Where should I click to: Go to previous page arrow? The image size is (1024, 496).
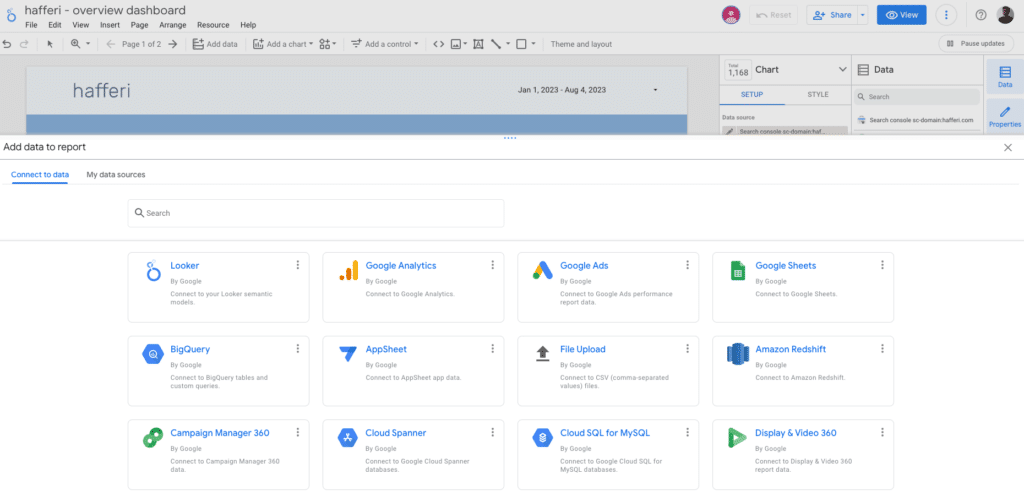tap(110, 44)
